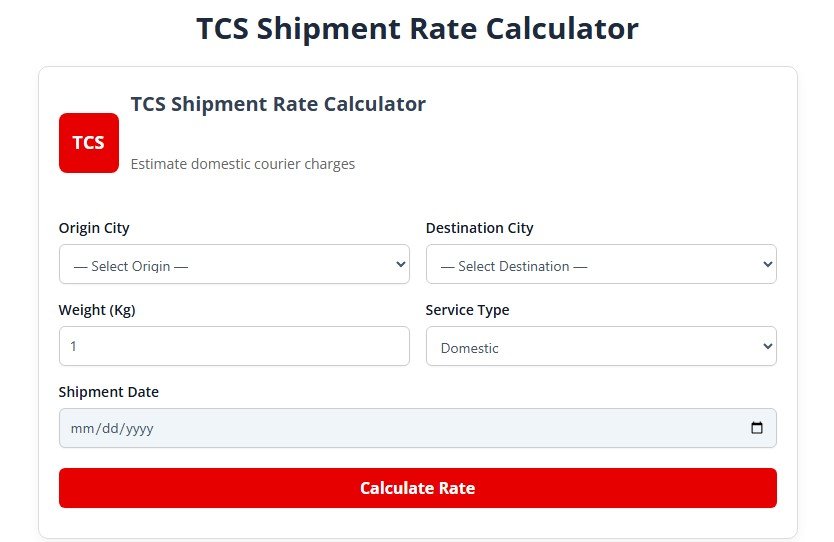Click the card heading beside the TCS logo
The image size is (834, 542).
point(278,104)
